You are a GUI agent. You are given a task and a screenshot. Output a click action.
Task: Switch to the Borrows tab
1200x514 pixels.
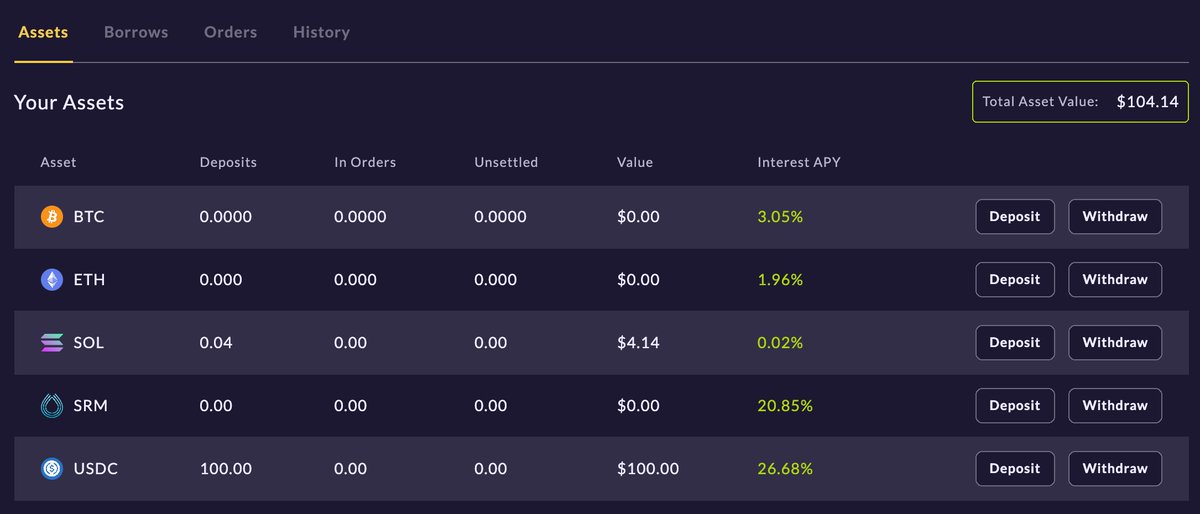(136, 32)
